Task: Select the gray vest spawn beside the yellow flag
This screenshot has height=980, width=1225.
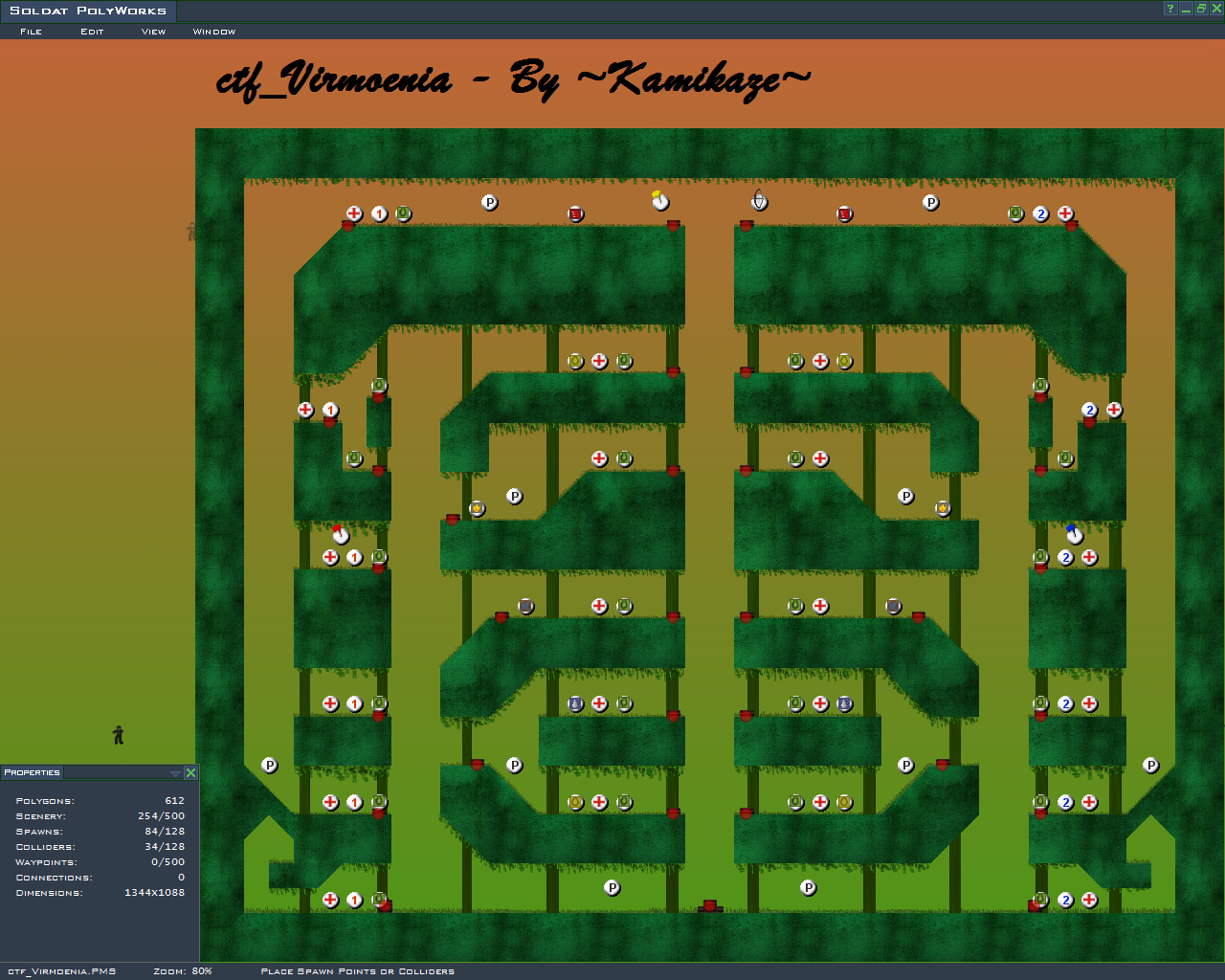Action: click(759, 201)
